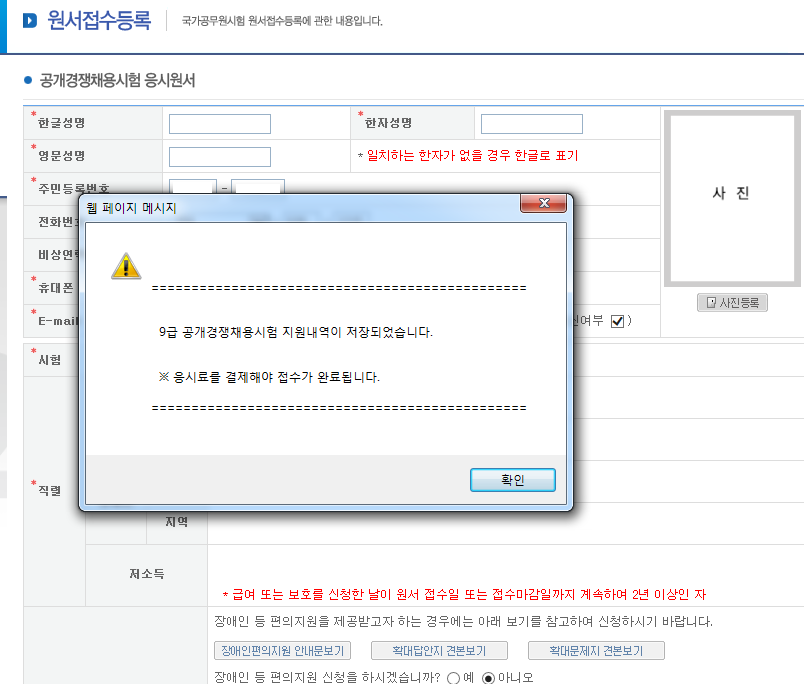804x684 pixels.
Task: Click the 한글성명 input field
Action: tap(220, 124)
